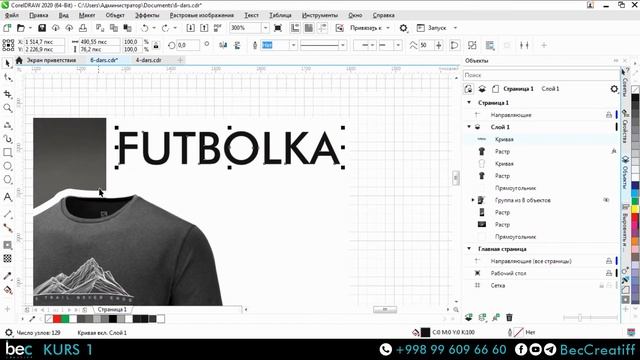Click the Full-screen preview icon

(x=278, y=28)
